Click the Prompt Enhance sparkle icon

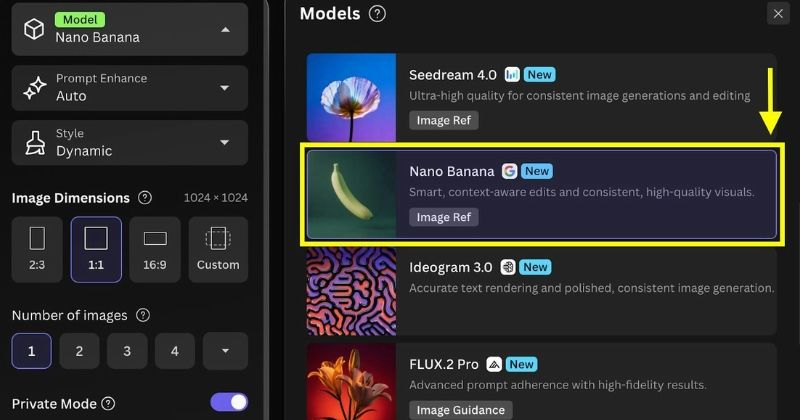[x=35, y=88]
